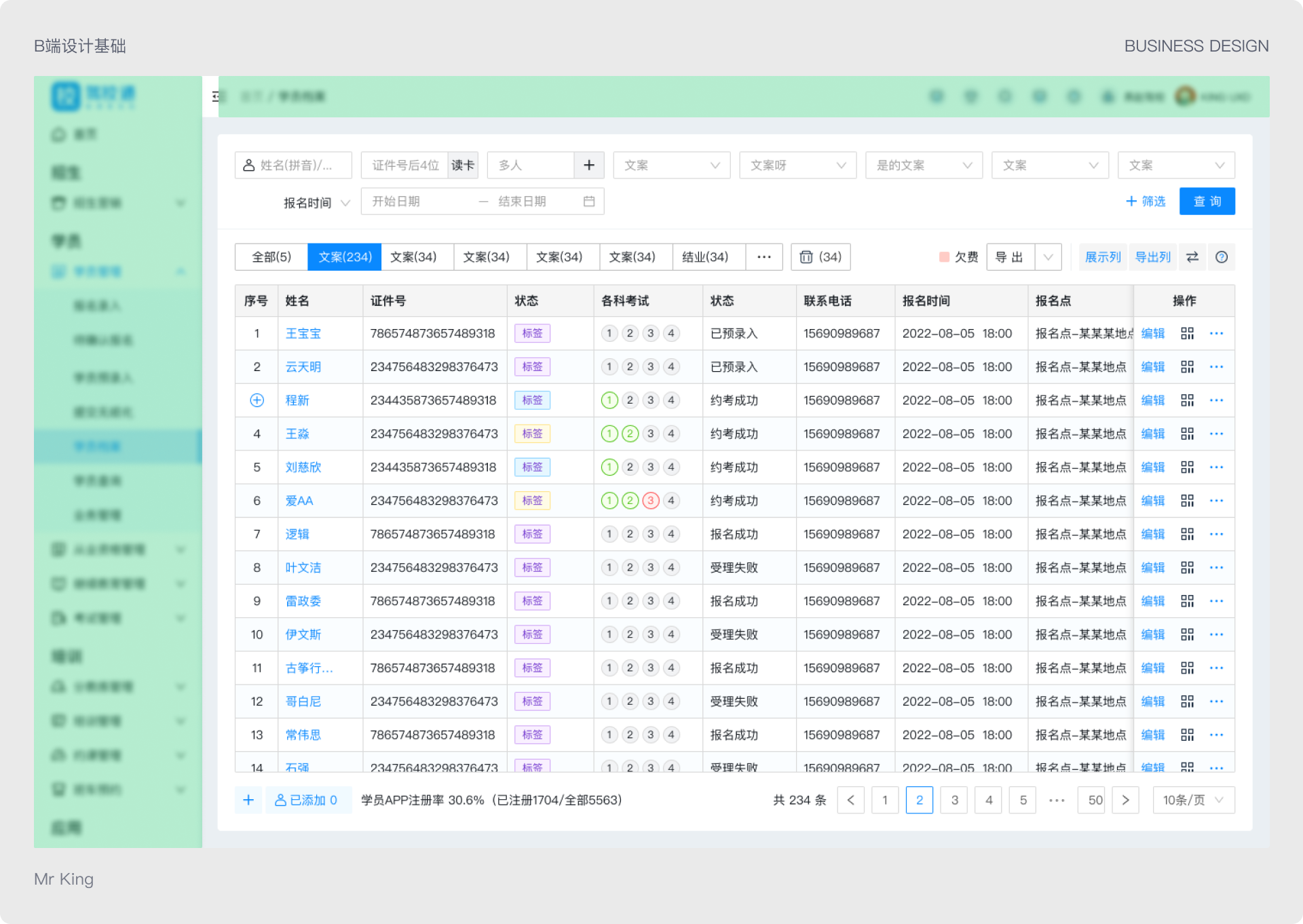Toggle exam step 2 circle in 王淼's row
This screenshot has width=1303, height=924.
630,434
